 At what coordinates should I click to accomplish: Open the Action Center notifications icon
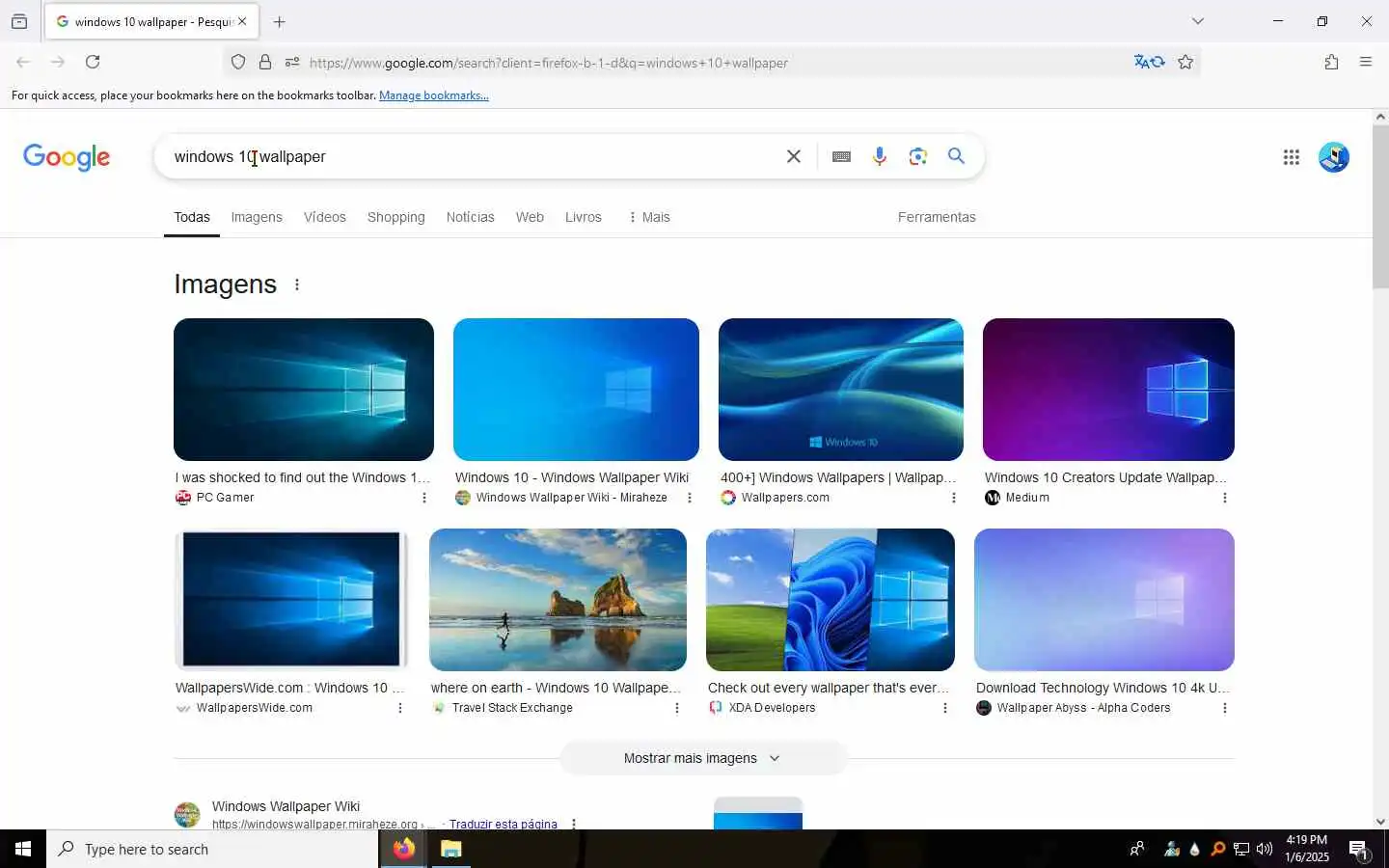pos(1359,849)
